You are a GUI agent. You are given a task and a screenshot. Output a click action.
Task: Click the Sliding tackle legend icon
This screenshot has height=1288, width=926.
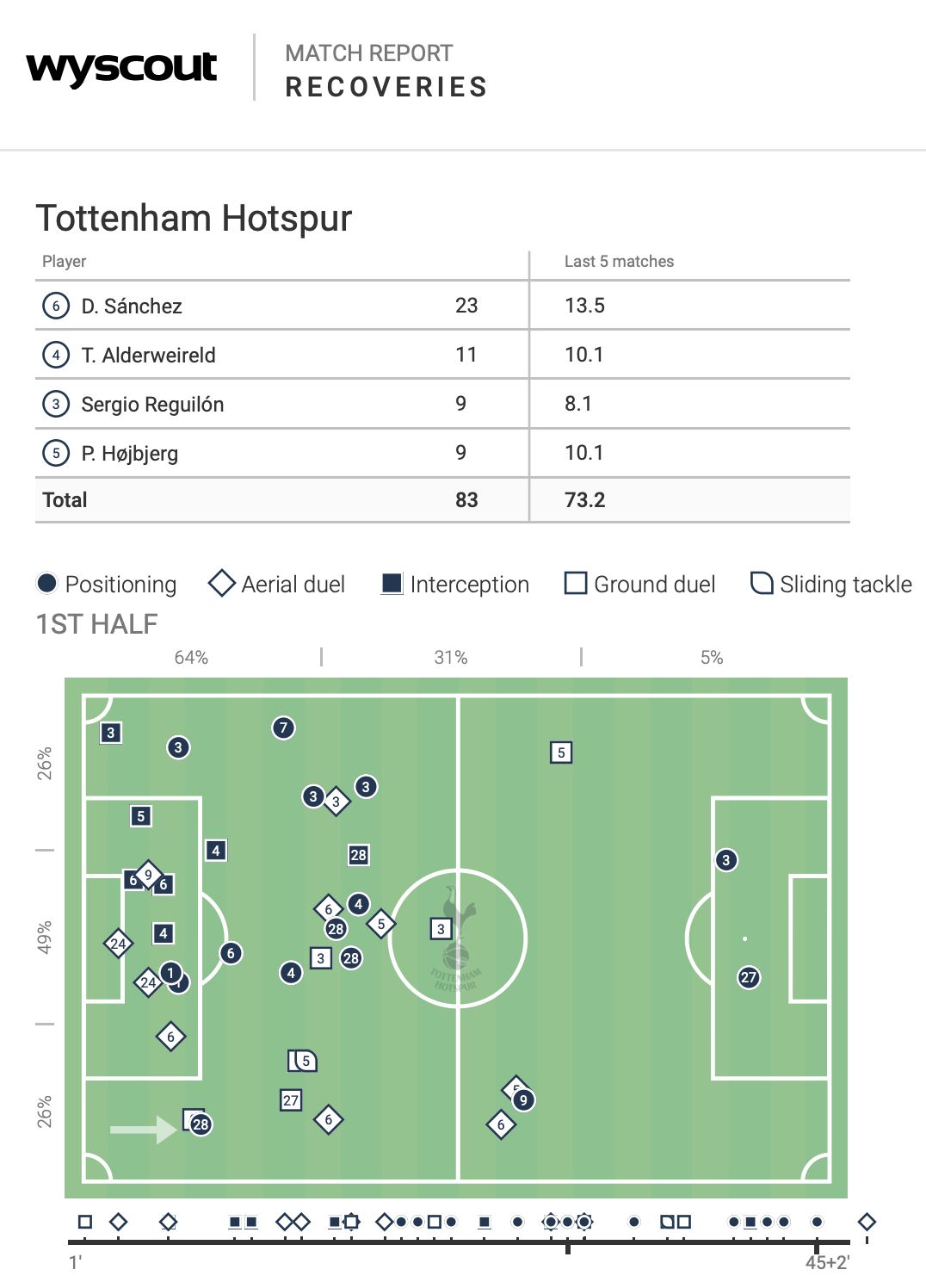[x=762, y=584]
